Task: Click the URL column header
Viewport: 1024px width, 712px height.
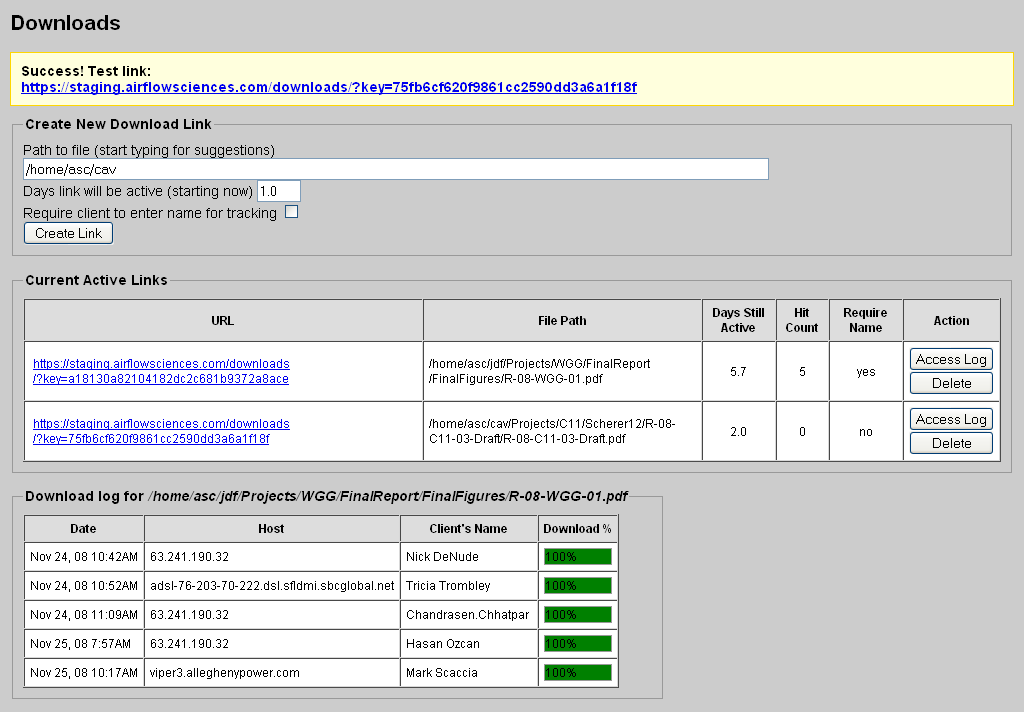Action: tap(223, 321)
